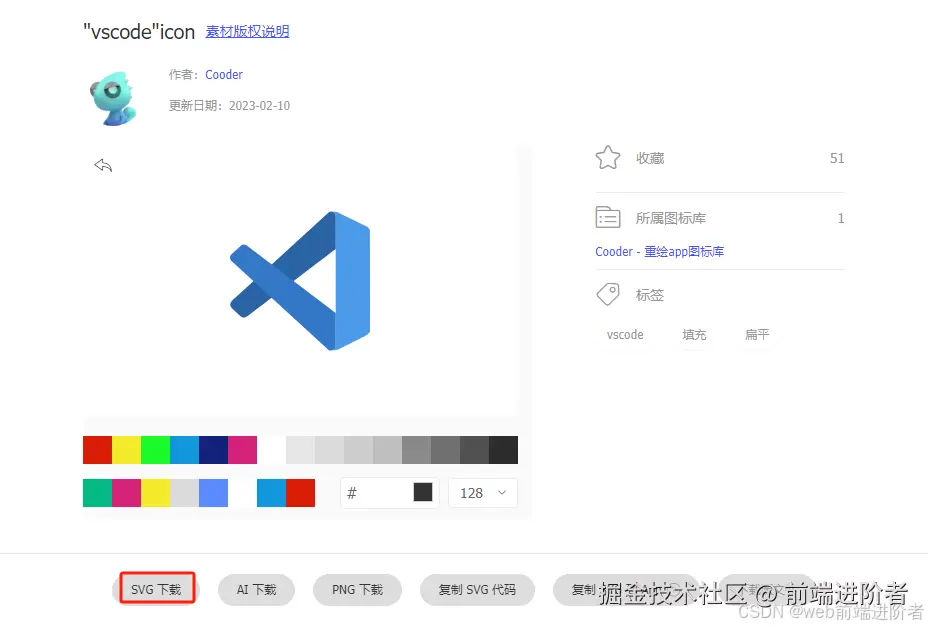The width and height of the screenshot is (928, 627).
Task: Open the 素材版权说明 copyright link
Action: click(x=247, y=31)
